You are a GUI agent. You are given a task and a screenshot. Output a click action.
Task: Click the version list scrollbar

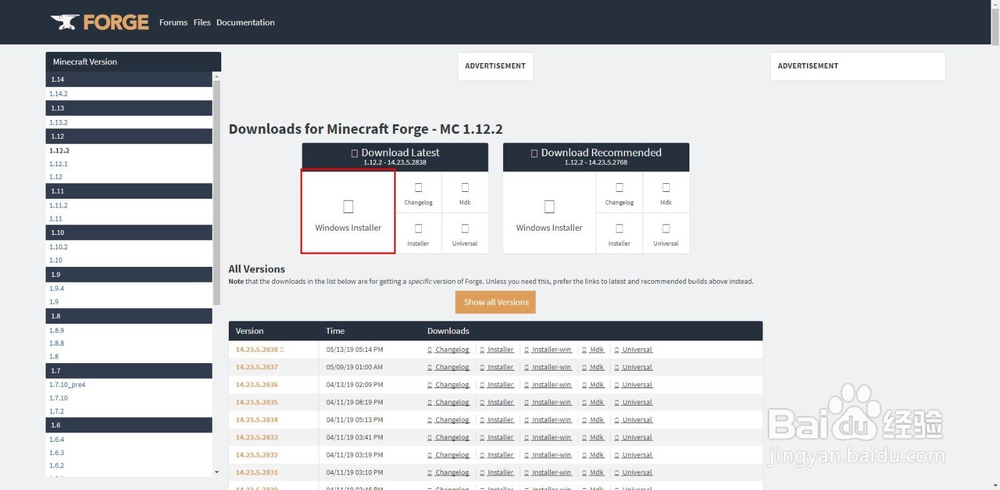click(217, 191)
